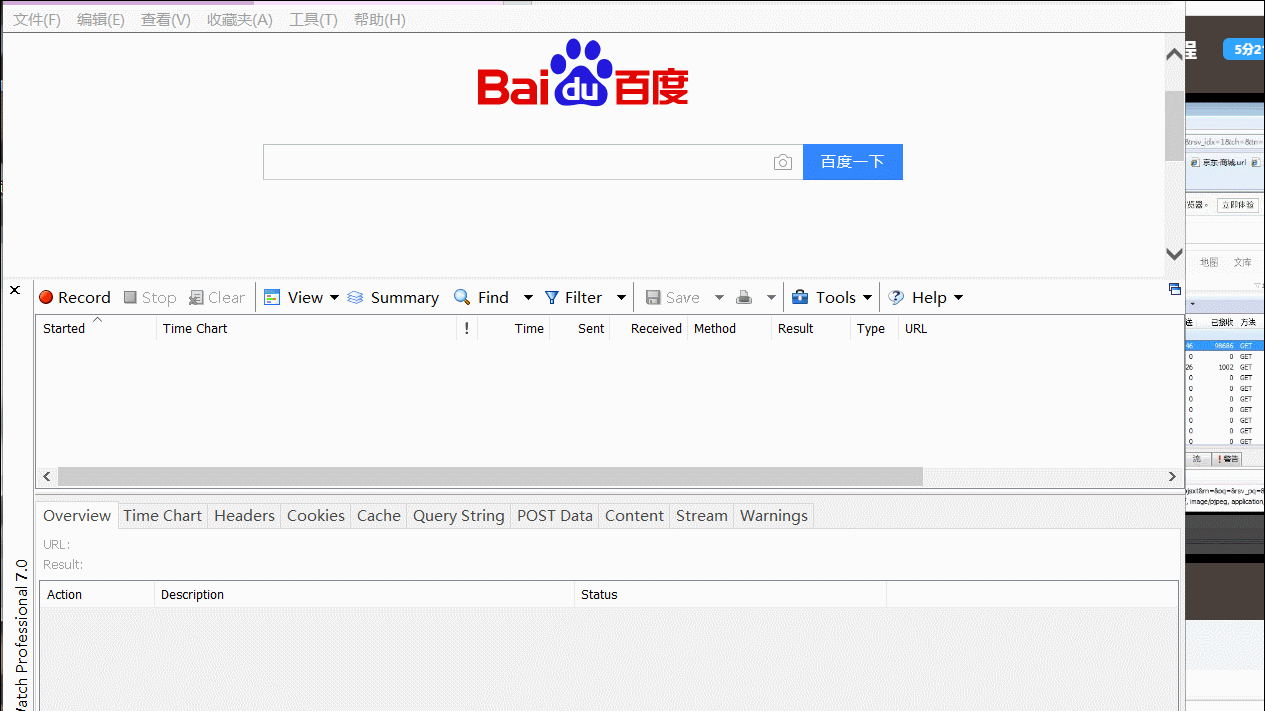Expand the Help dropdown arrow

(x=958, y=298)
